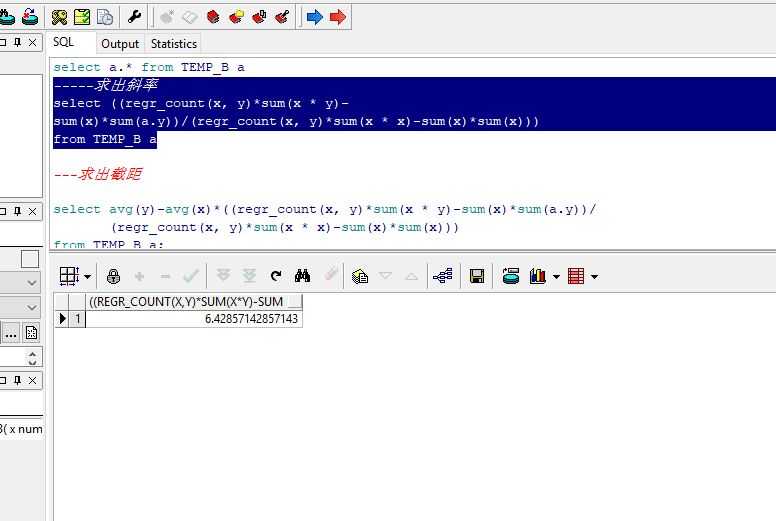The height and width of the screenshot is (521, 776).
Task: Select result cell 6.42857142857143
Action: 194,319
